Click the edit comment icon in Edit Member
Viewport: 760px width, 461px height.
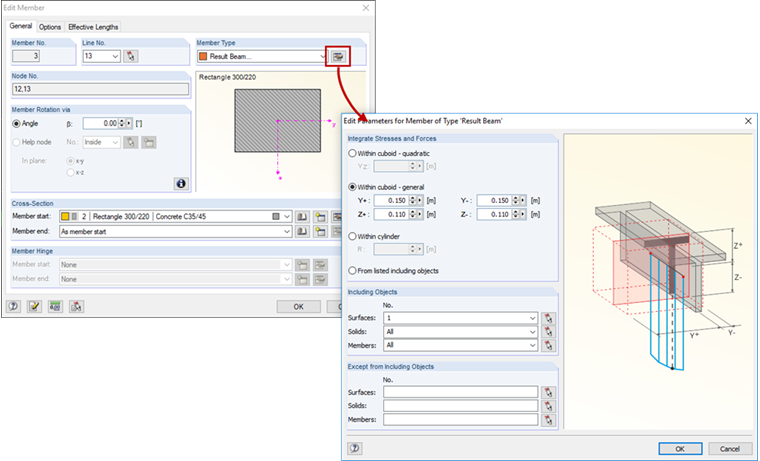coord(34,306)
